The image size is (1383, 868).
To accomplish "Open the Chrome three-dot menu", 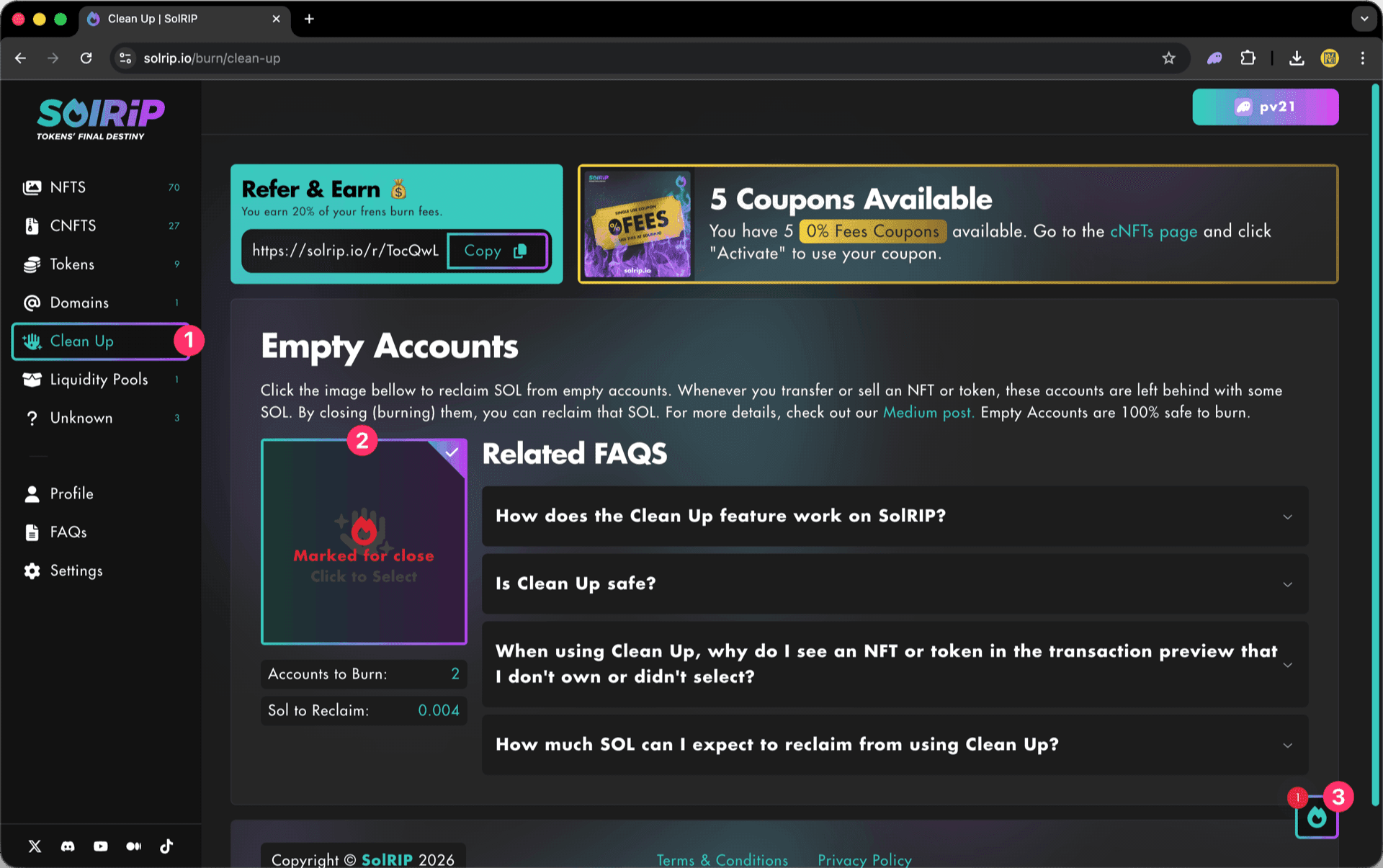I will click(x=1363, y=58).
